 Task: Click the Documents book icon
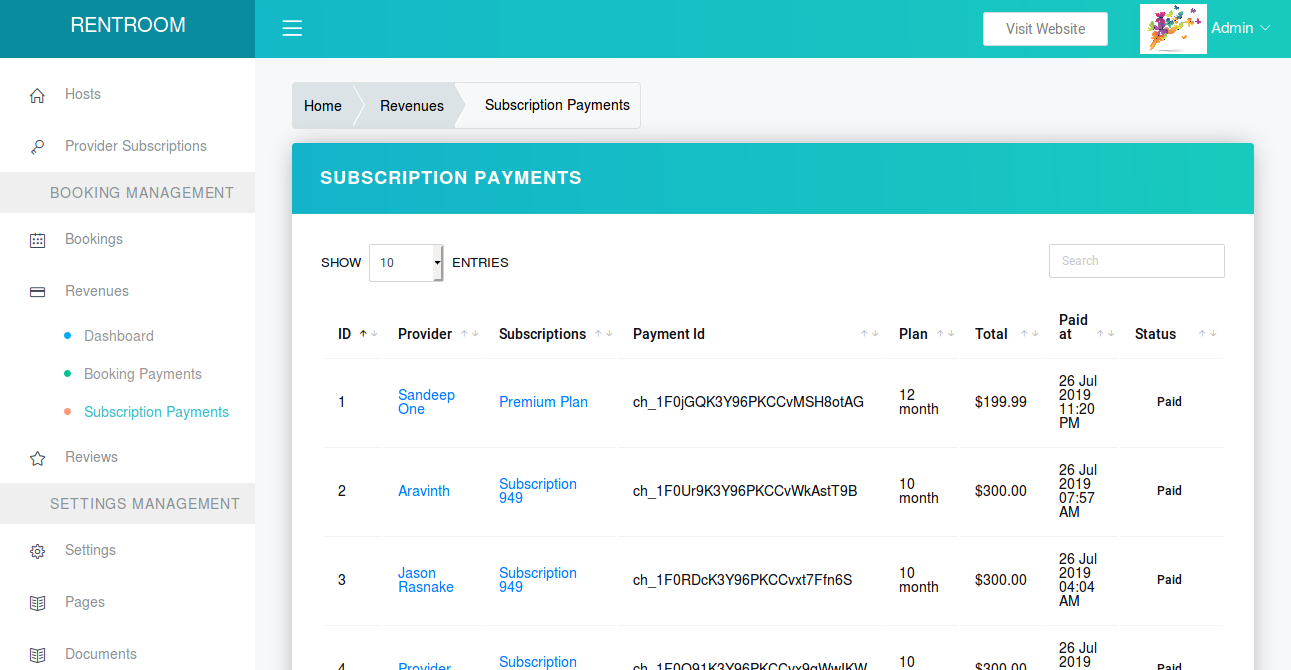coord(37,655)
